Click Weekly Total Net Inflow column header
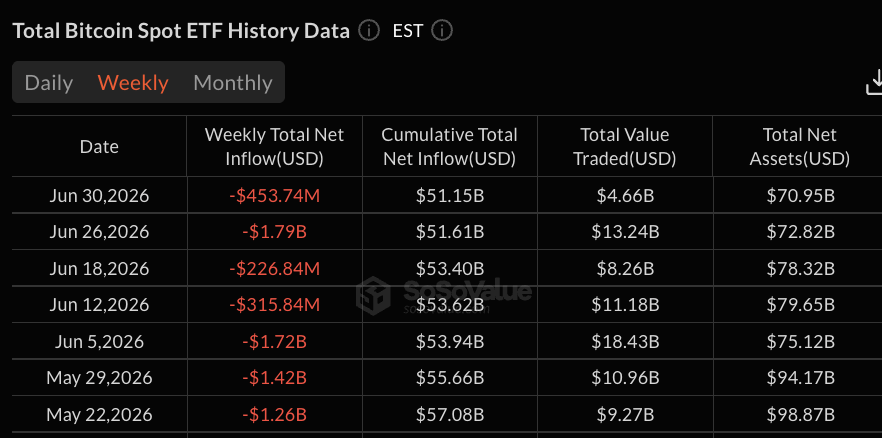The image size is (882, 438). pos(274,147)
